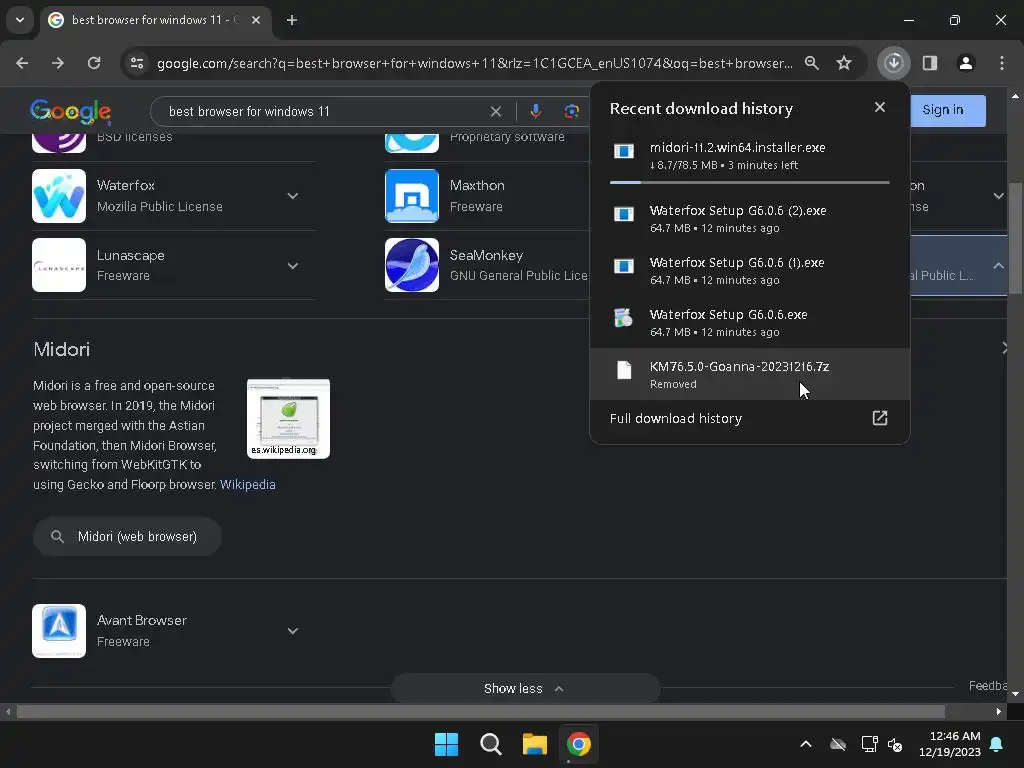Click the Chrome taskbar icon
Screen dimensions: 1024x768
tap(579, 744)
